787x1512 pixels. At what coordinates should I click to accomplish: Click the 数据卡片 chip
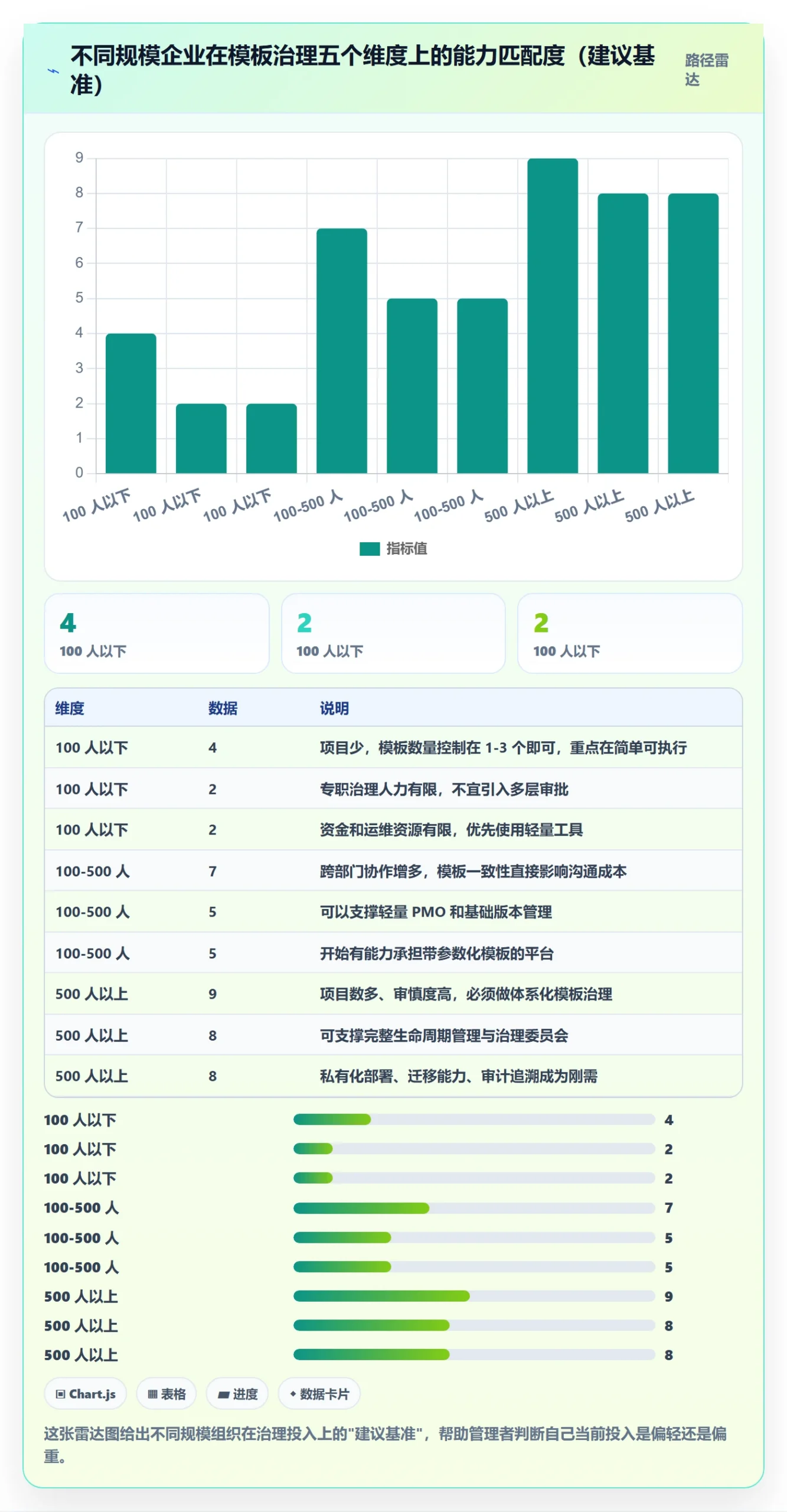pos(319,1394)
